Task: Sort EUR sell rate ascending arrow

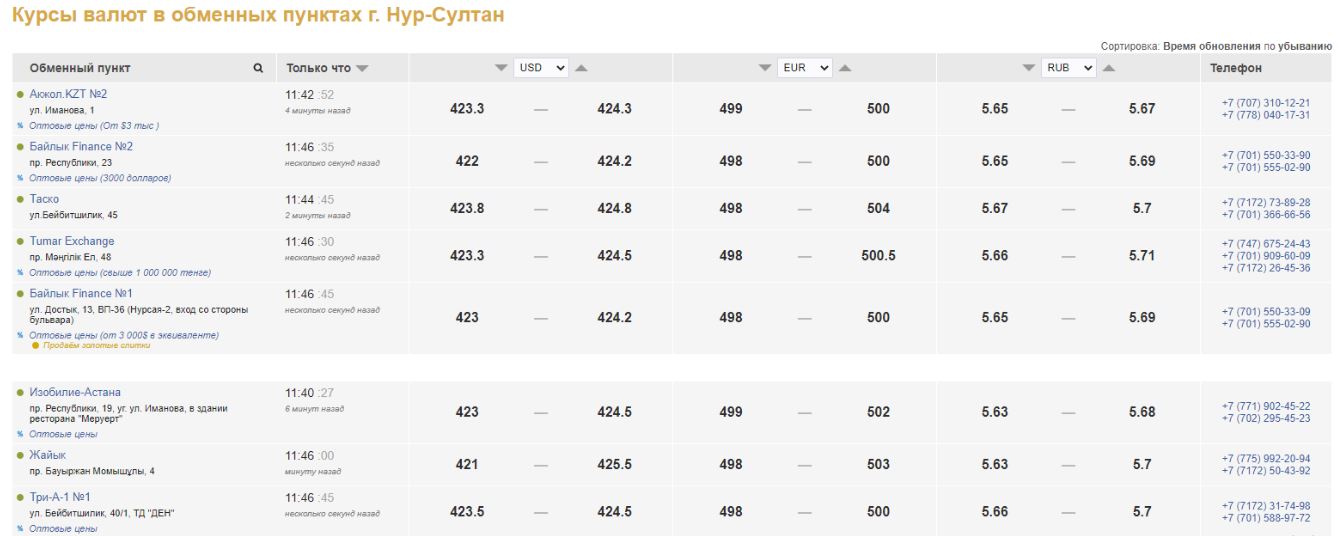Action: [844, 68]
